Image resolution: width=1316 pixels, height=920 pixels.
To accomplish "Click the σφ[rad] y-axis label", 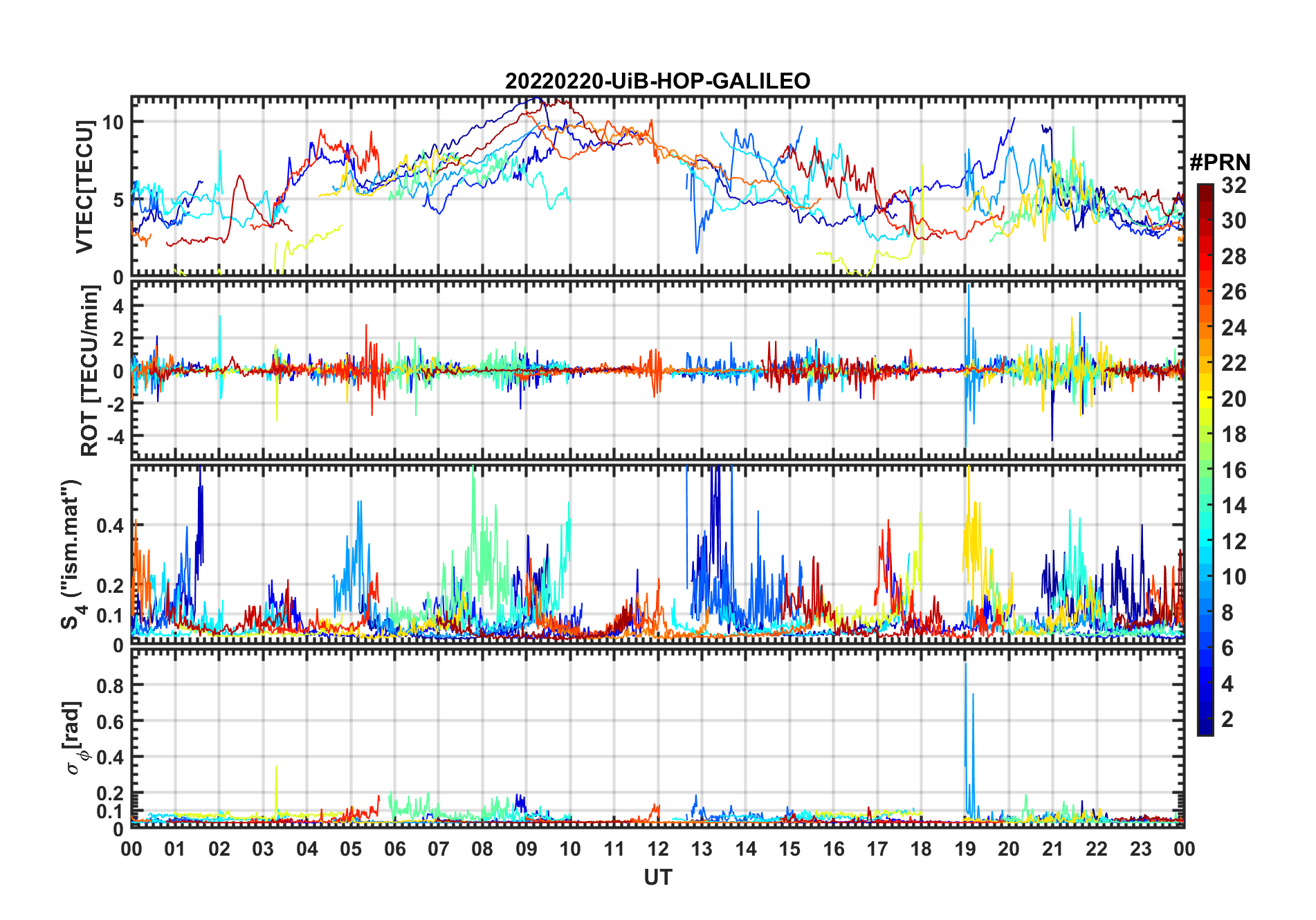I will click(x=75, y=737).
